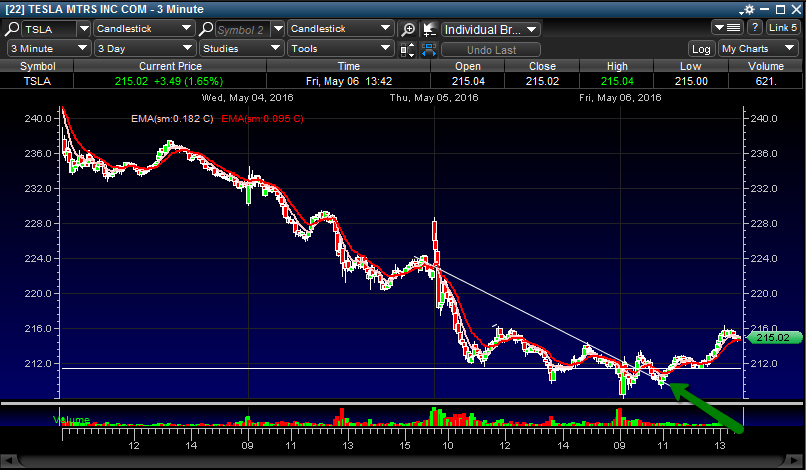Click the Open value 215.04
The height and width of the screenshot is (470, 806).
coord(468,81)
